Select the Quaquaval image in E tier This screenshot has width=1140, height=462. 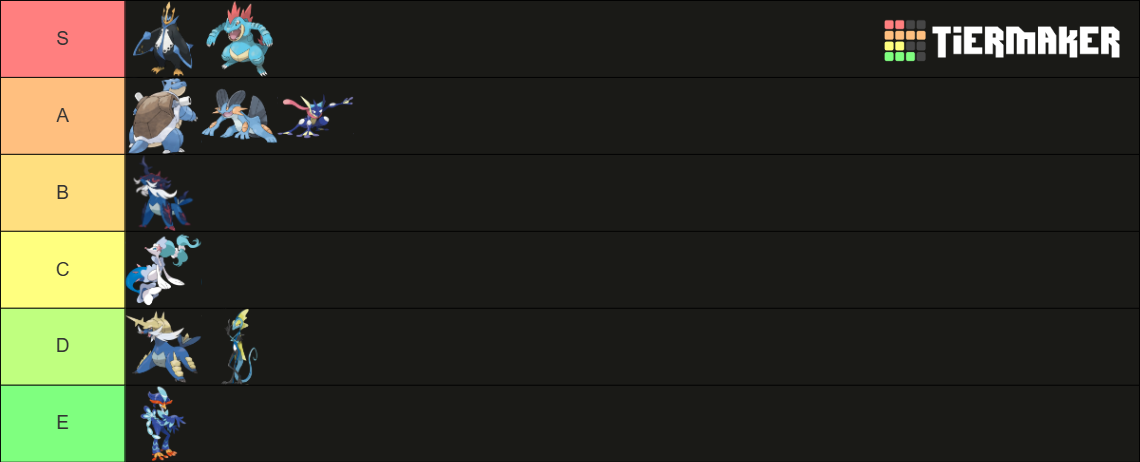(x=164, y=424)
